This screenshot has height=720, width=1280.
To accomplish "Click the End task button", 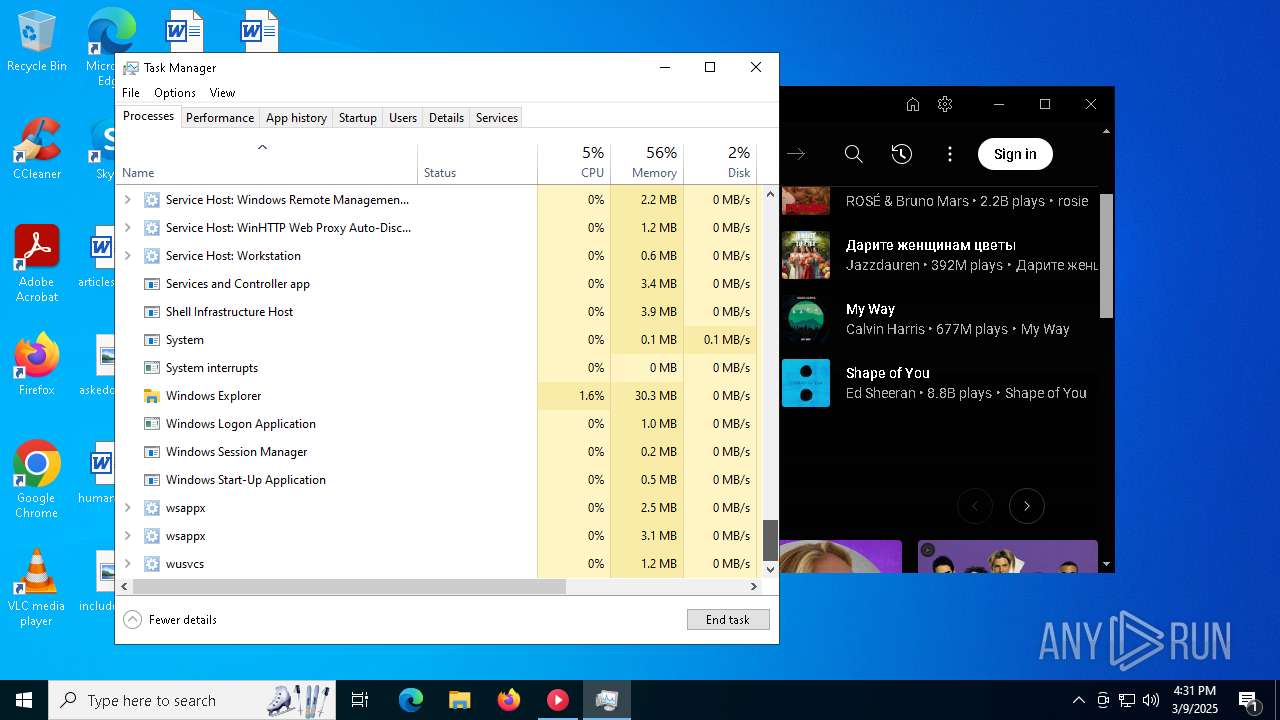I will tap(728, 620).
